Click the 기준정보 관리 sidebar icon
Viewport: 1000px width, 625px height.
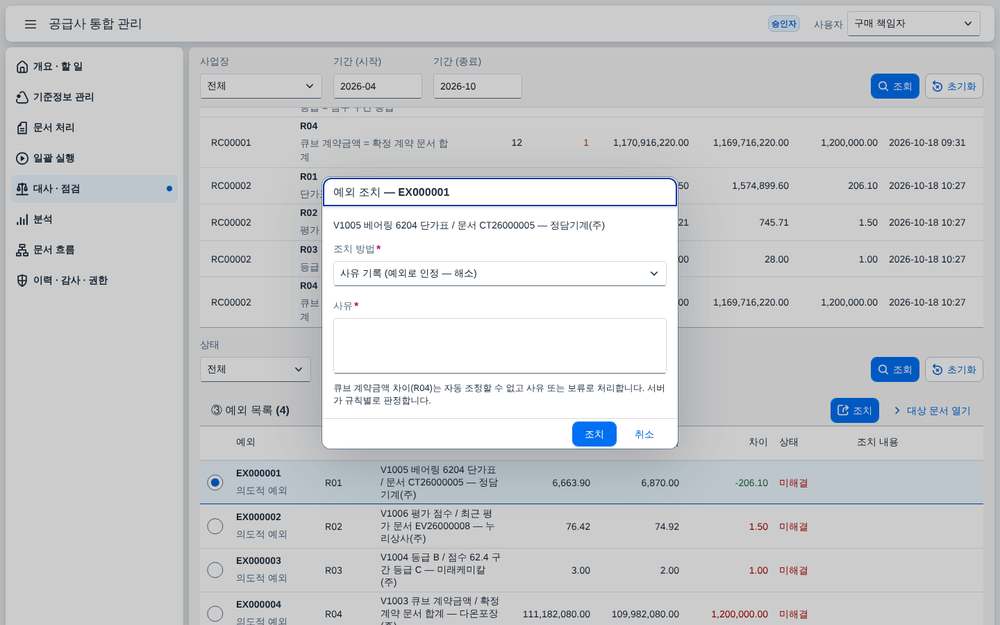22,97
